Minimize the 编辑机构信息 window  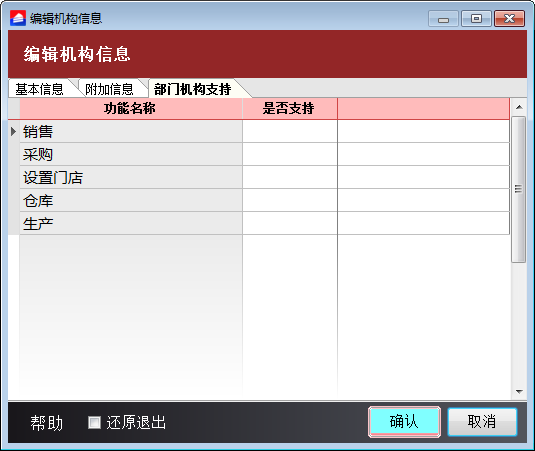[x=443, y=19]
